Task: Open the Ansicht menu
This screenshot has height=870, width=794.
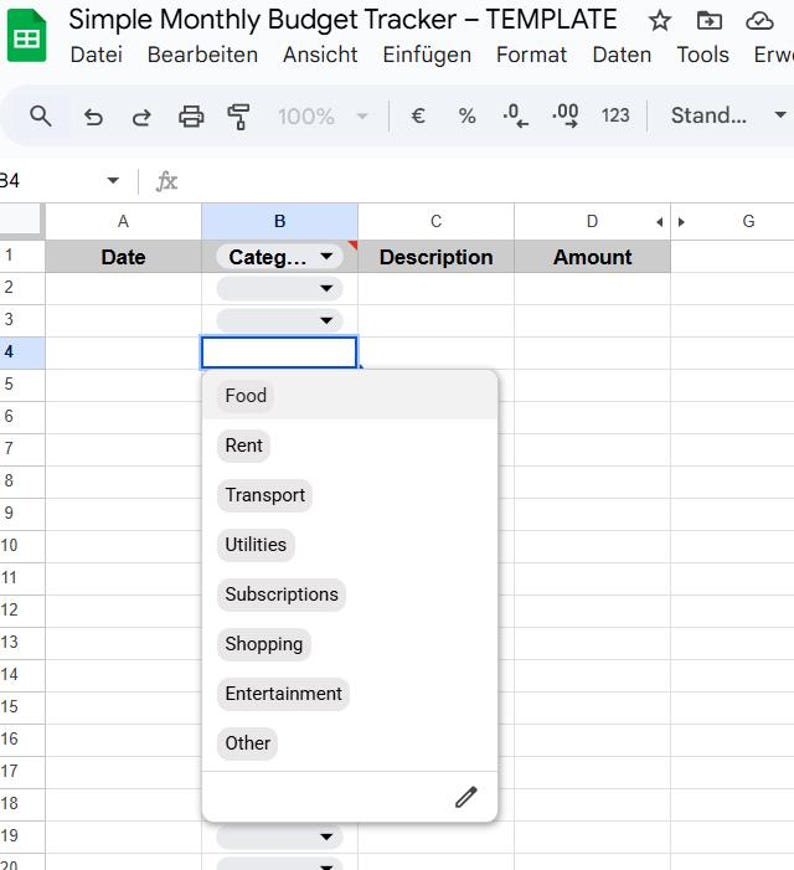Action: 320,55
